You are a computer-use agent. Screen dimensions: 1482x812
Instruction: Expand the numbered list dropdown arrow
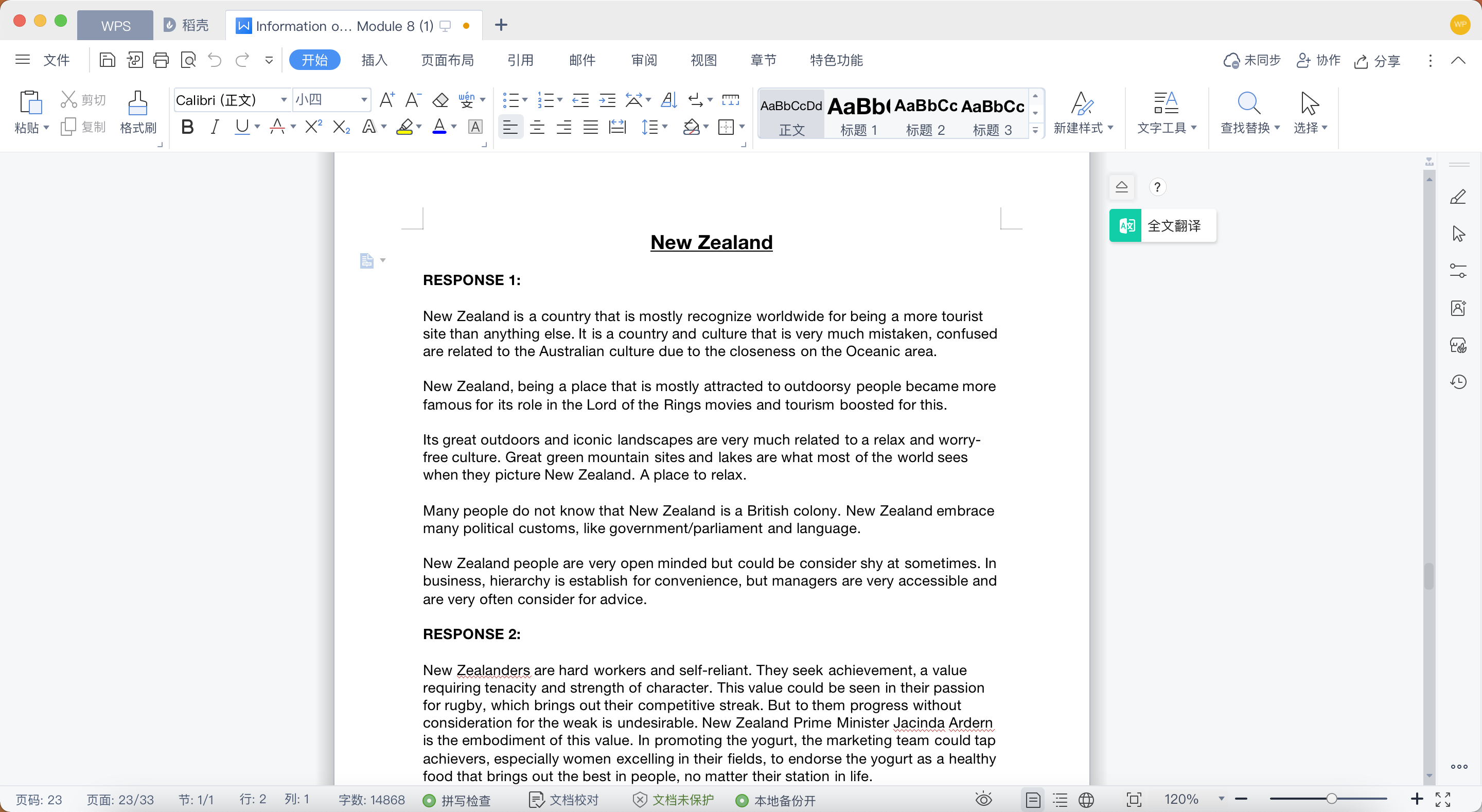(559, 100)
